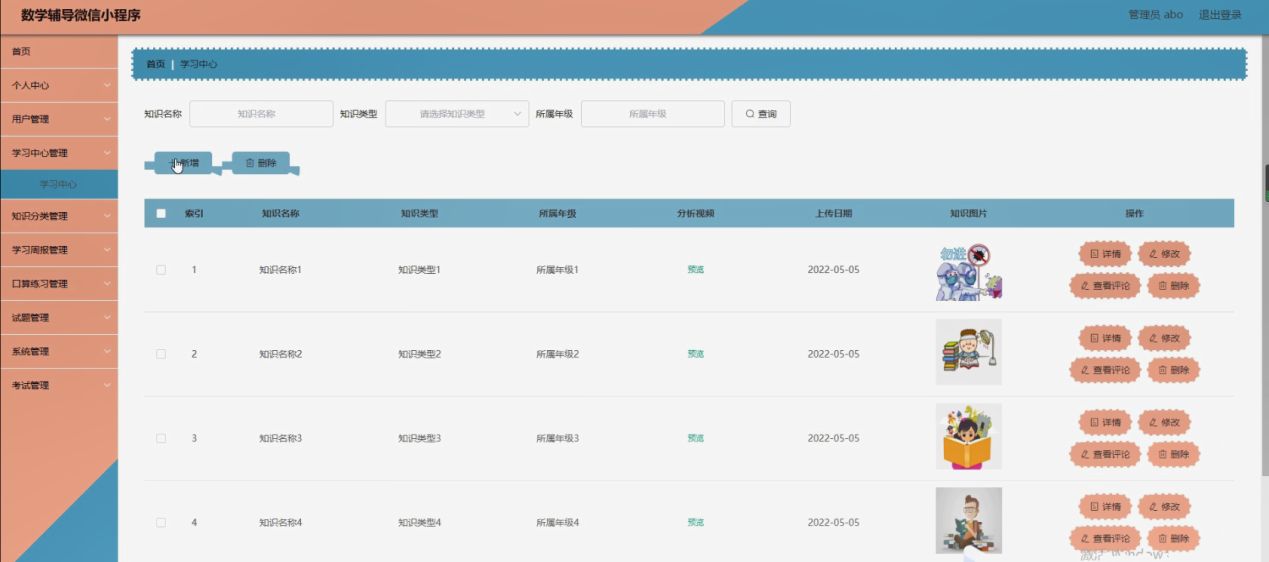Viewport: 1269px width, 562px height.
Task: Check the box for row 3
Action: 161,438
